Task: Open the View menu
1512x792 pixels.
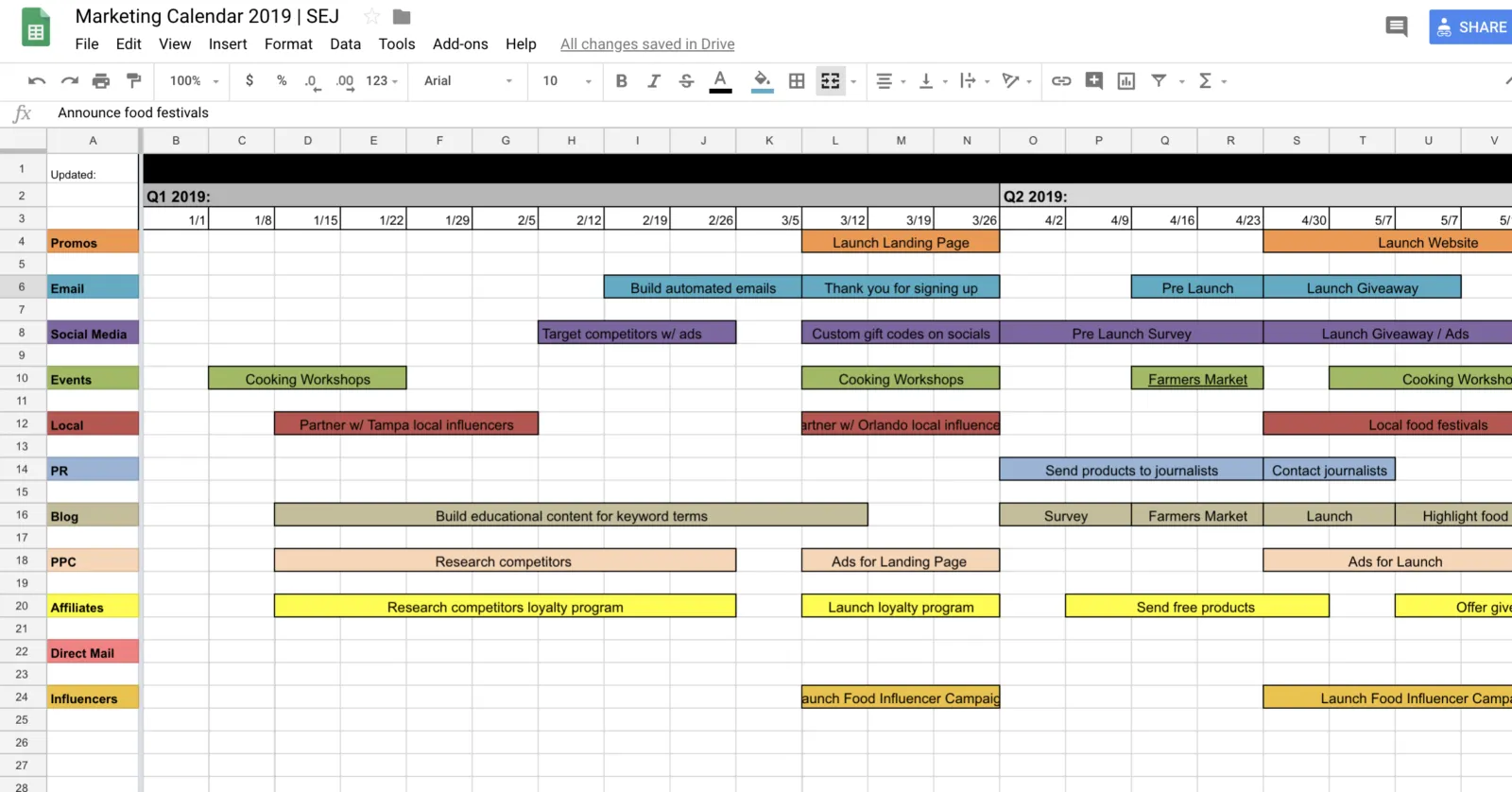Action: (175, 44)
